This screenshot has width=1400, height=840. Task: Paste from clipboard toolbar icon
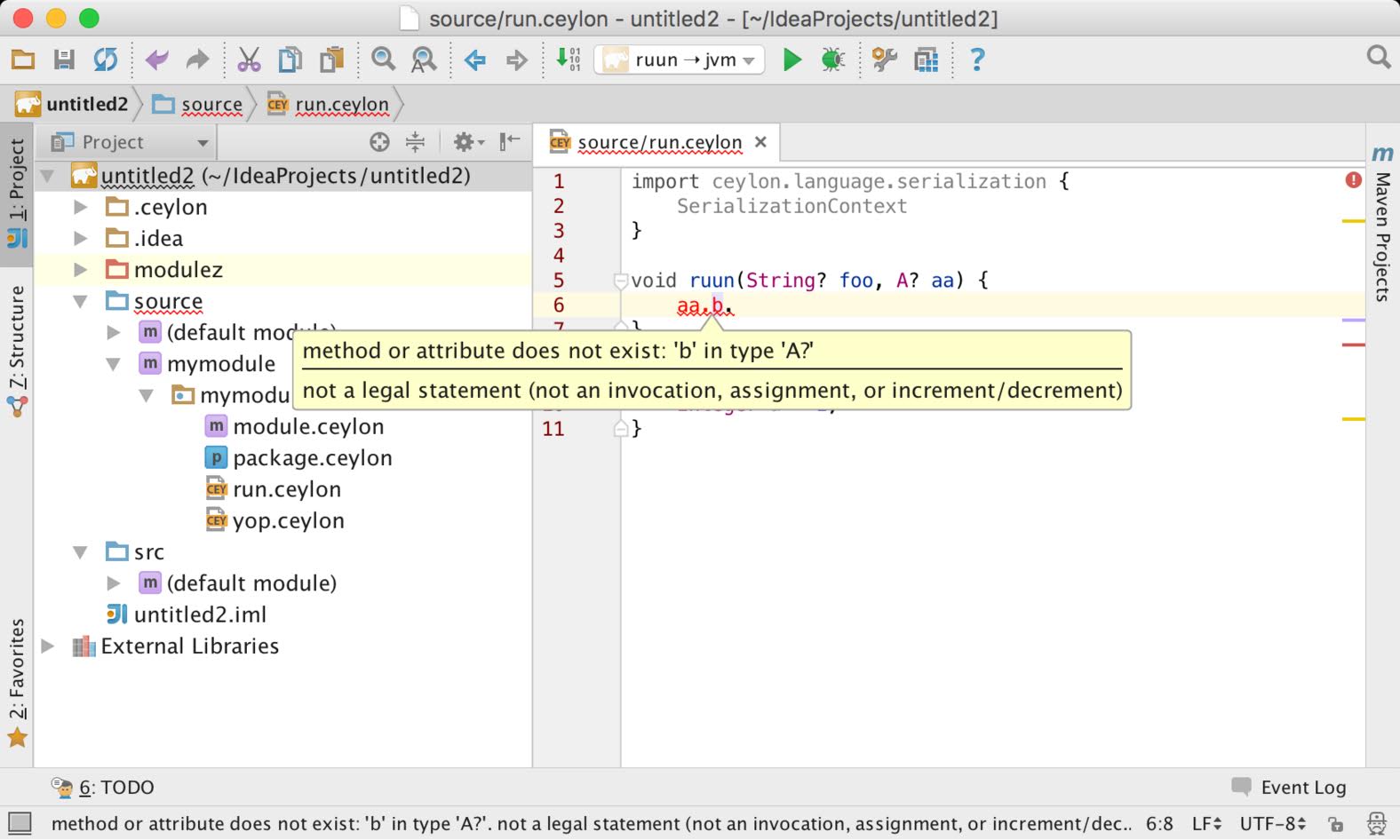click(331, 60)
